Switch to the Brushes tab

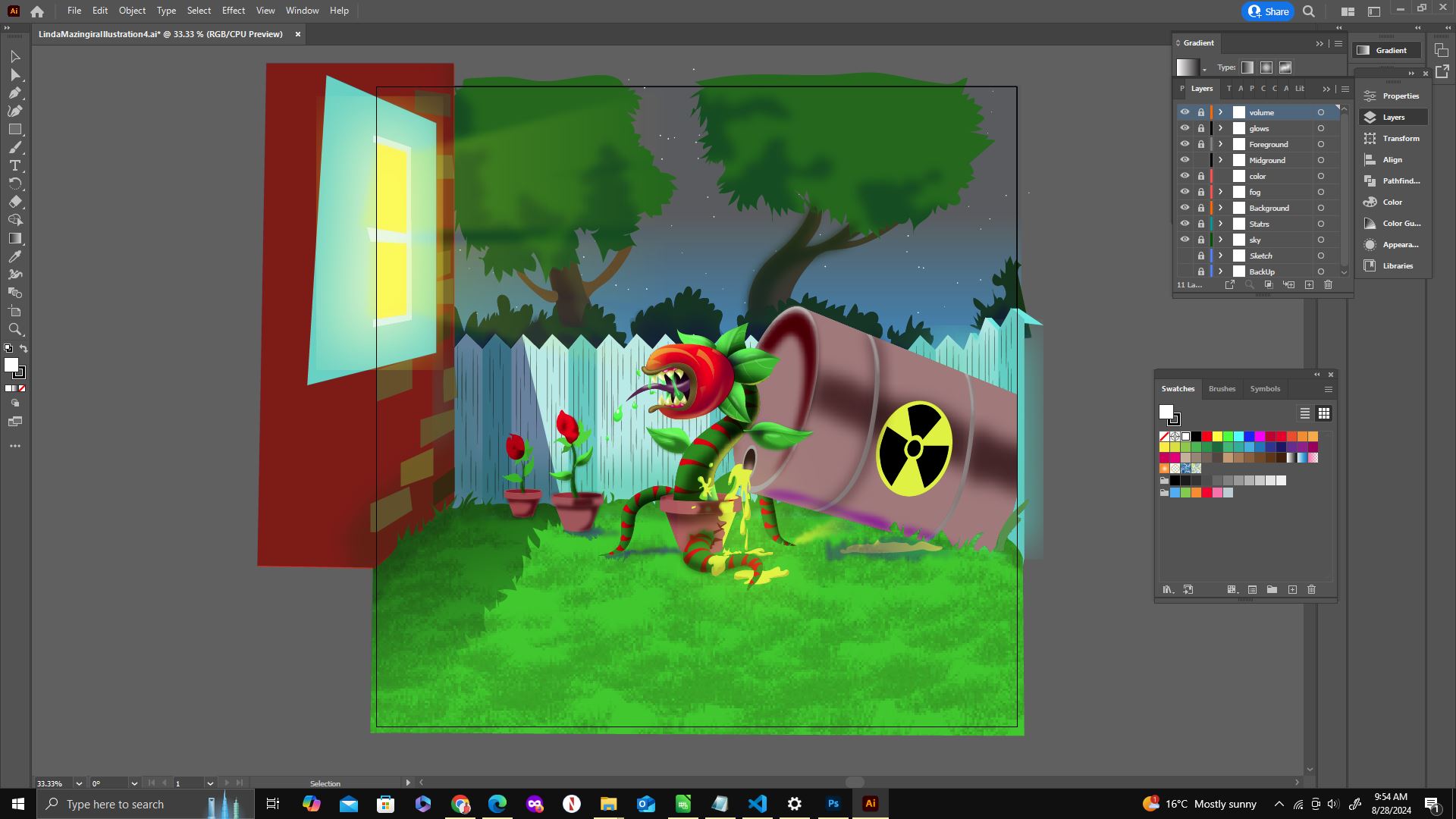click(x=1222, y=389)
